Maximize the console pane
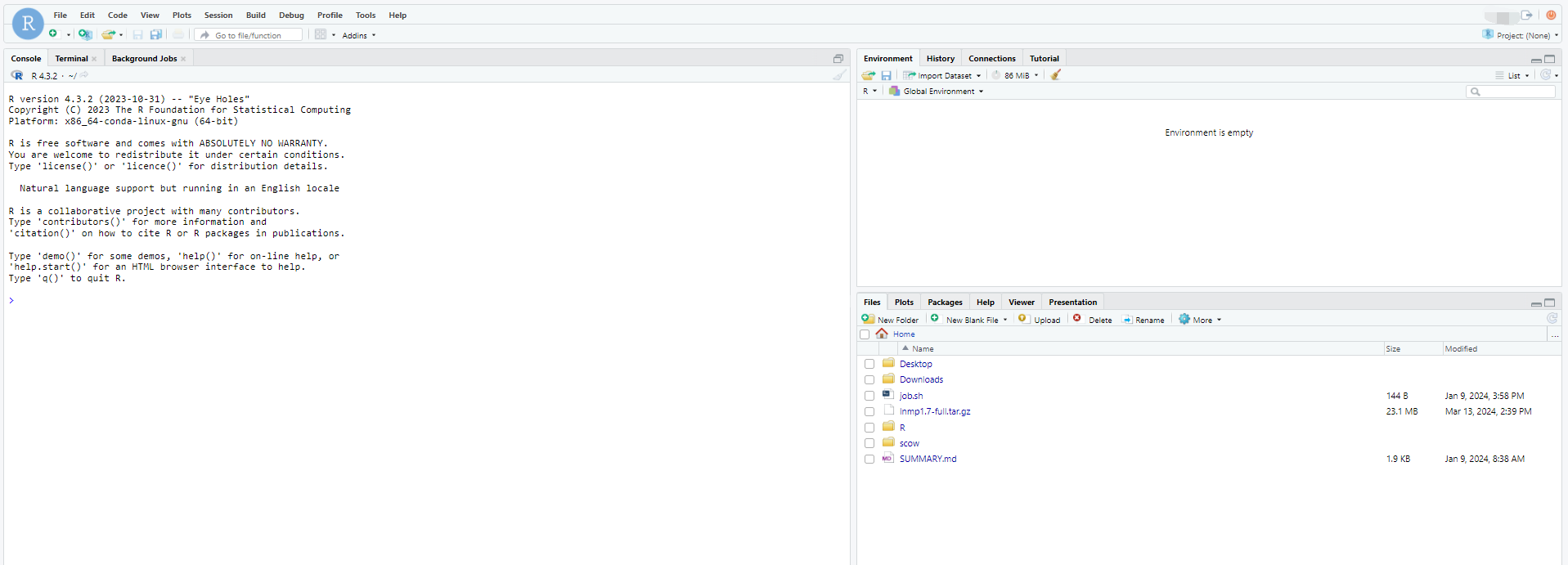1568x565 pixels. [x=838, y=59]
